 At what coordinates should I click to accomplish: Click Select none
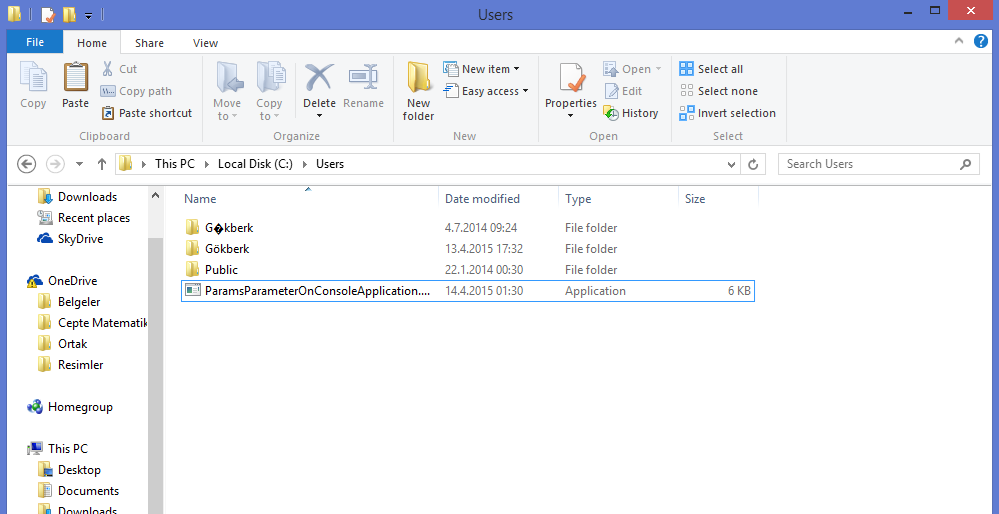[719, 91]
